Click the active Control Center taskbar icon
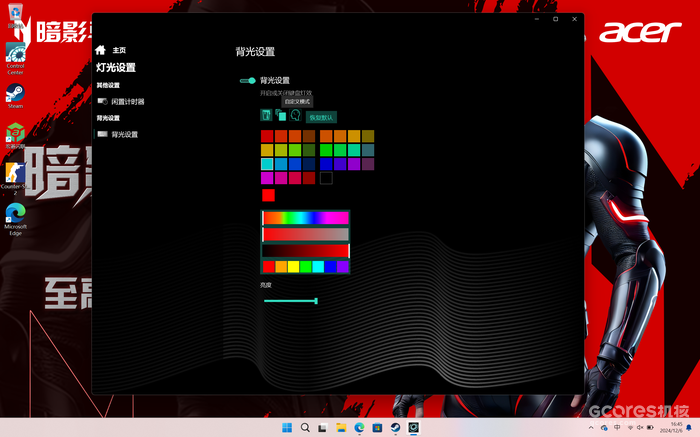 (x=413, y=428)
